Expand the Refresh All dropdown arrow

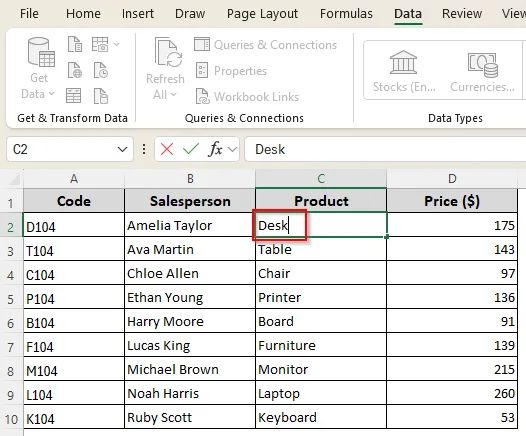pyautogui.click(x=173, y=95)
